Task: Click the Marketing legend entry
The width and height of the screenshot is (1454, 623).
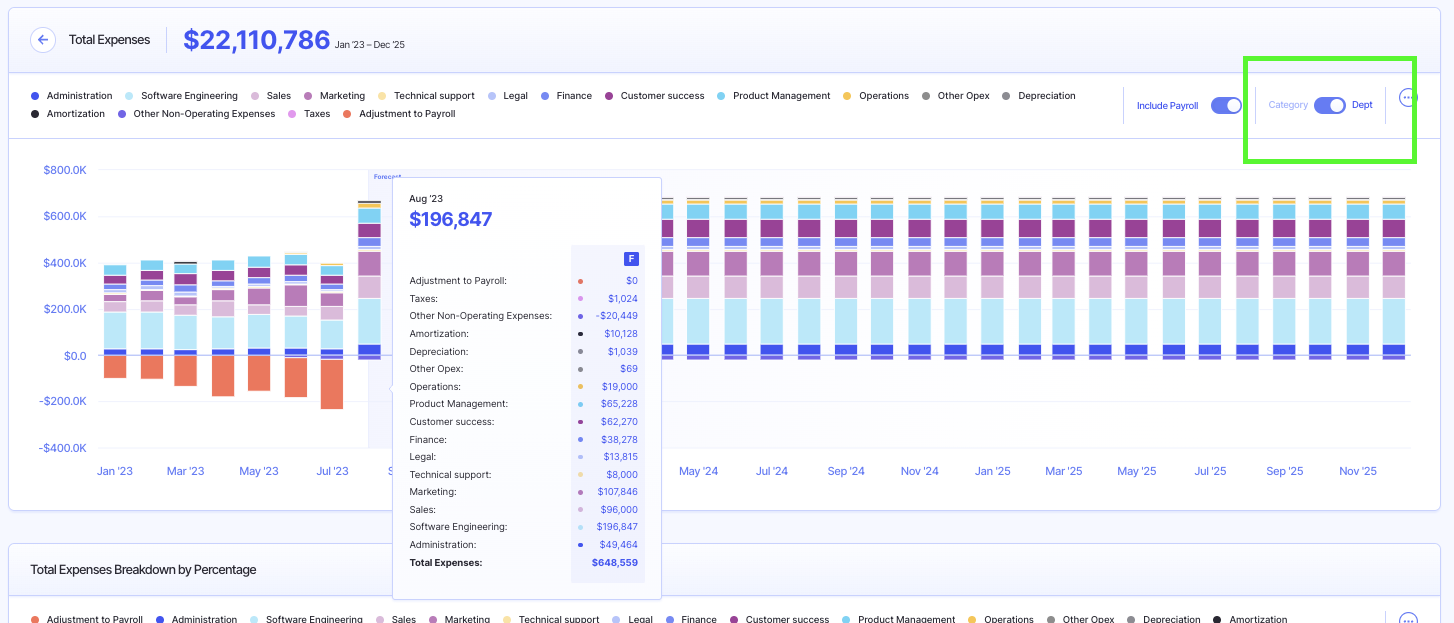Action: tap(341, 96)
